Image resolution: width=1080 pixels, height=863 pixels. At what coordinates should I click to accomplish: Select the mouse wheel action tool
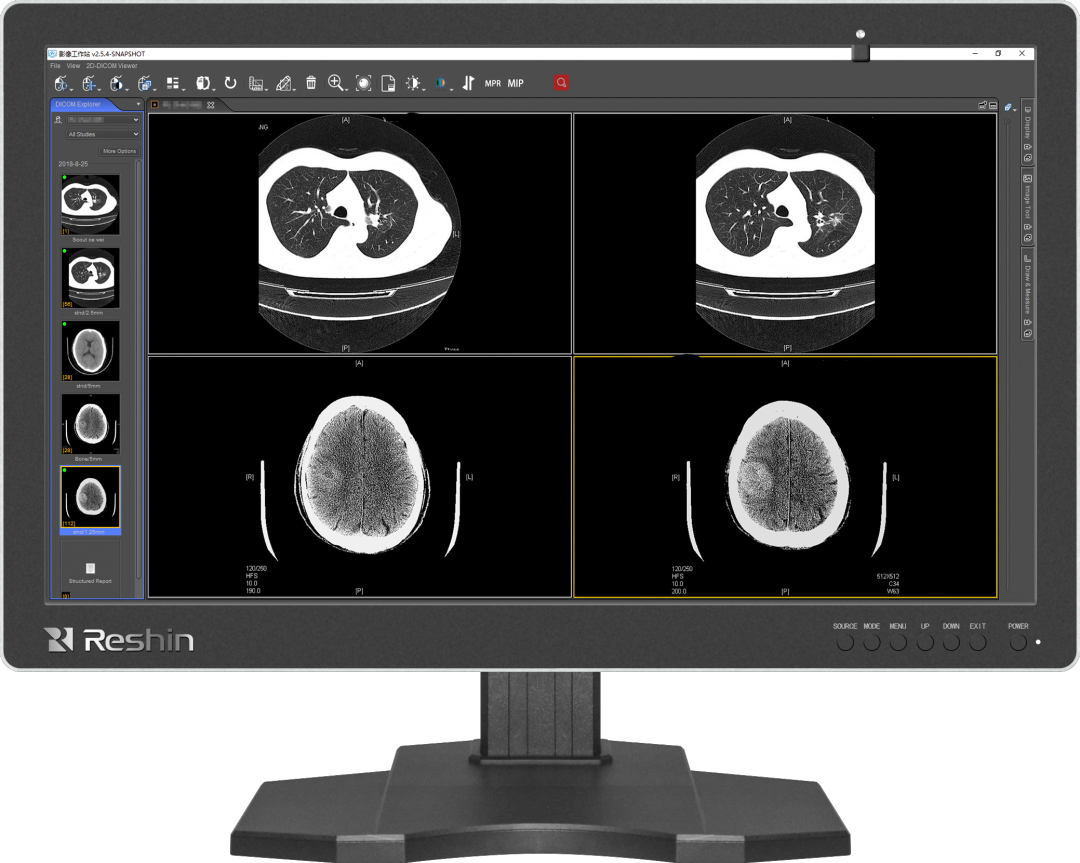144,83
